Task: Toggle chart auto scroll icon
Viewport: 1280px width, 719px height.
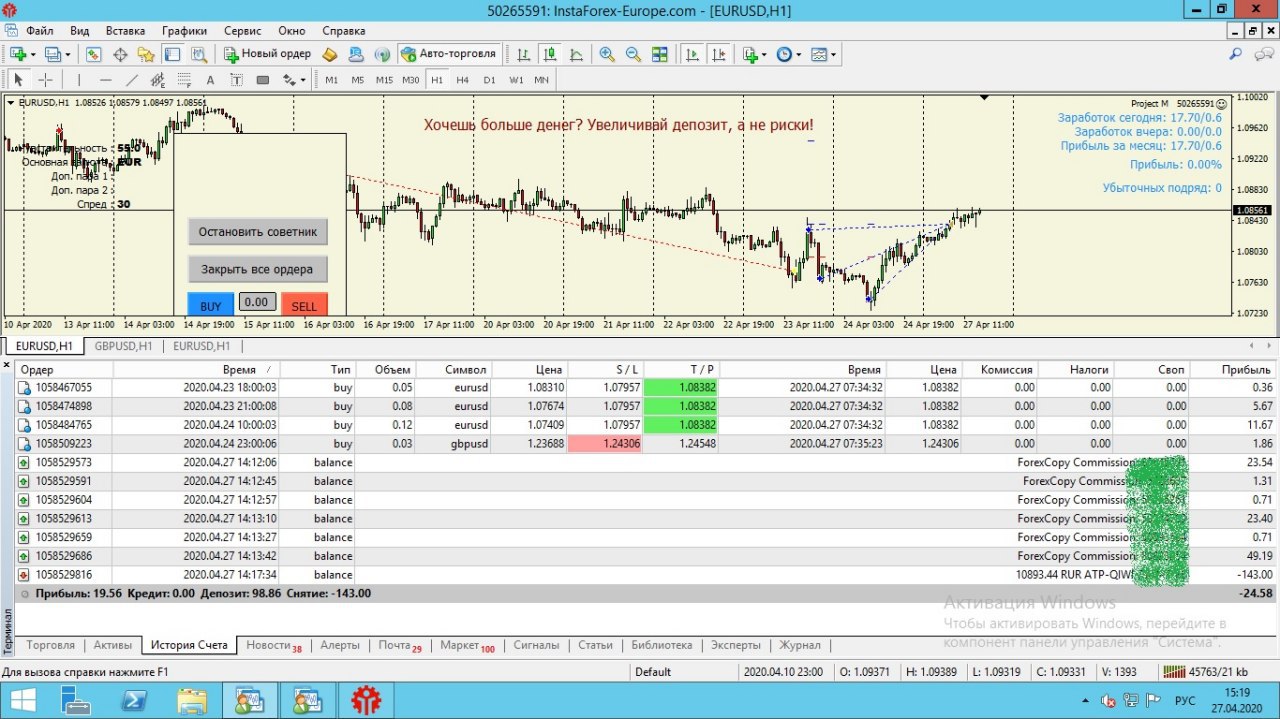Action: coord(692,54)
